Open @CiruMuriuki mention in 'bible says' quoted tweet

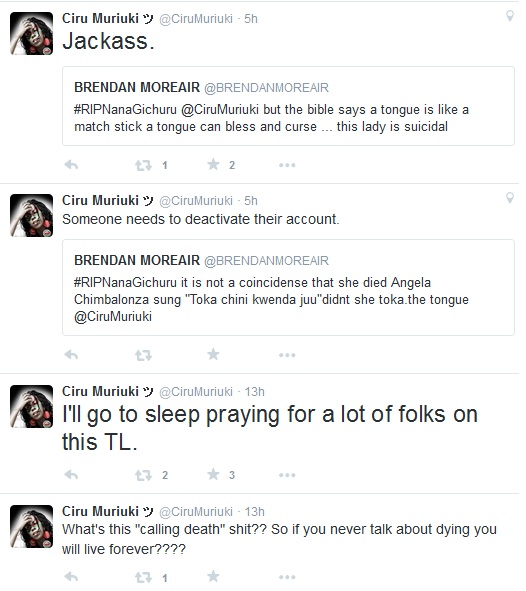220,110
